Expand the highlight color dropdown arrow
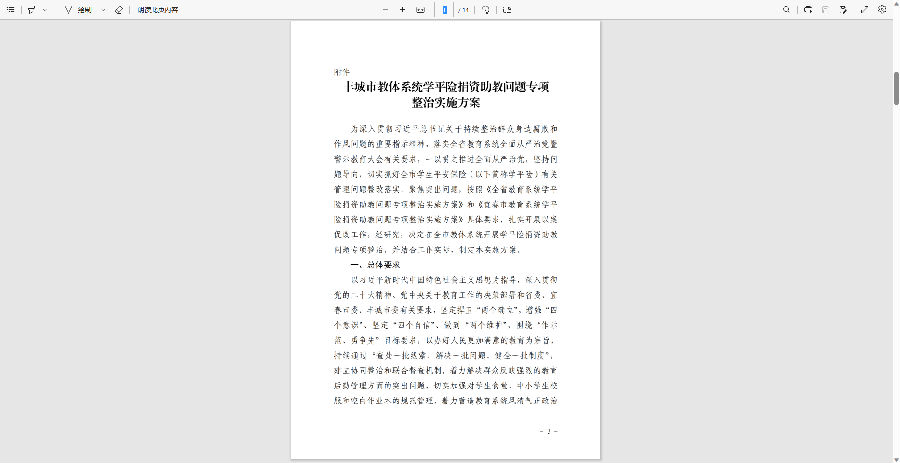Screen dimensions: 900x463 coord(45,10)
